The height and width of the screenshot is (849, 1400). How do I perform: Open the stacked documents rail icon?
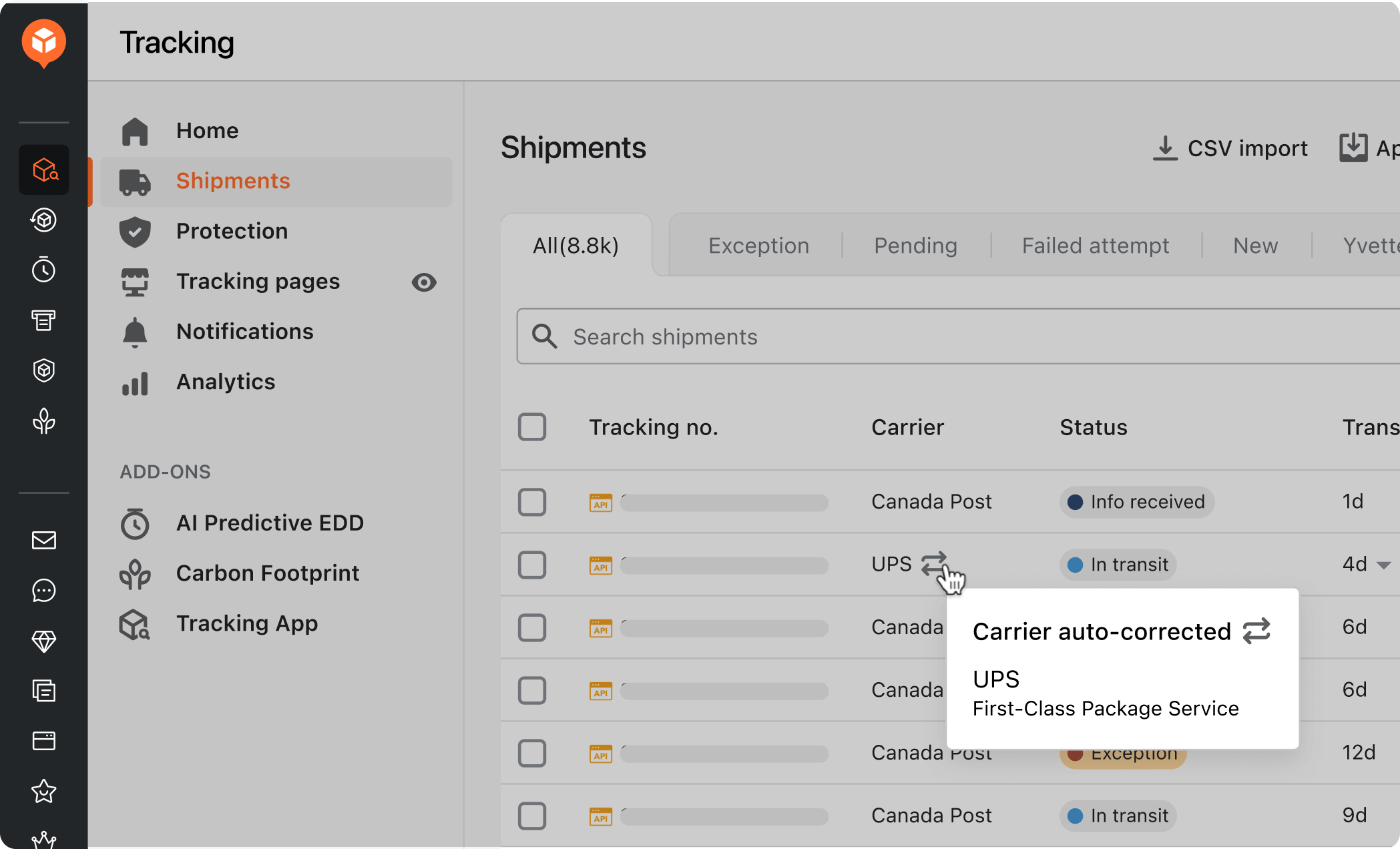[x=44, y=691]
